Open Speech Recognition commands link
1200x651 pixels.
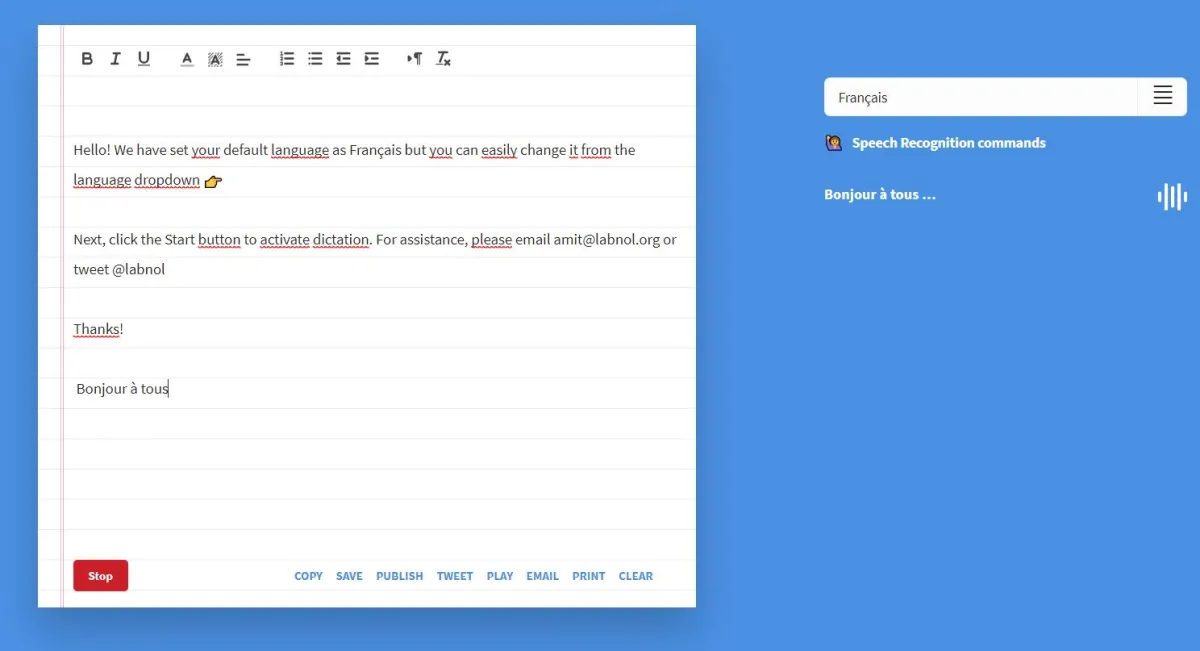(x=948, y=143)
